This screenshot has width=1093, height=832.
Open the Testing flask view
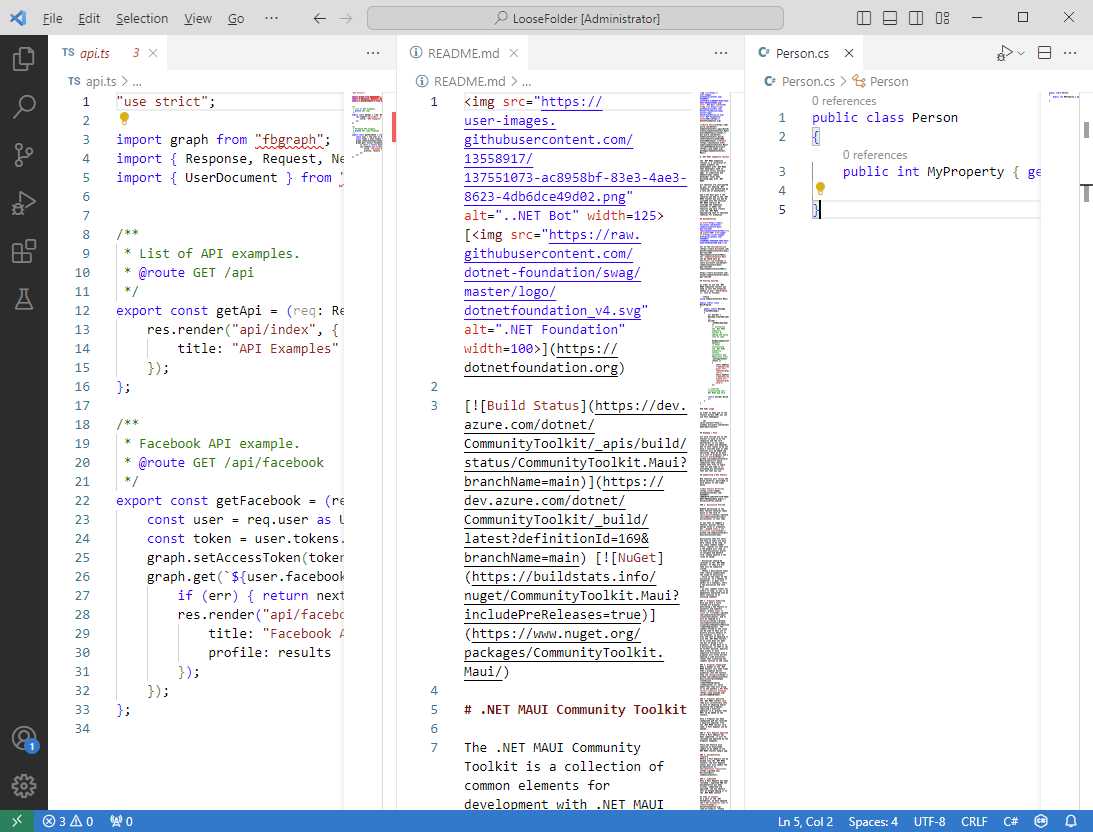coord(24,299)
